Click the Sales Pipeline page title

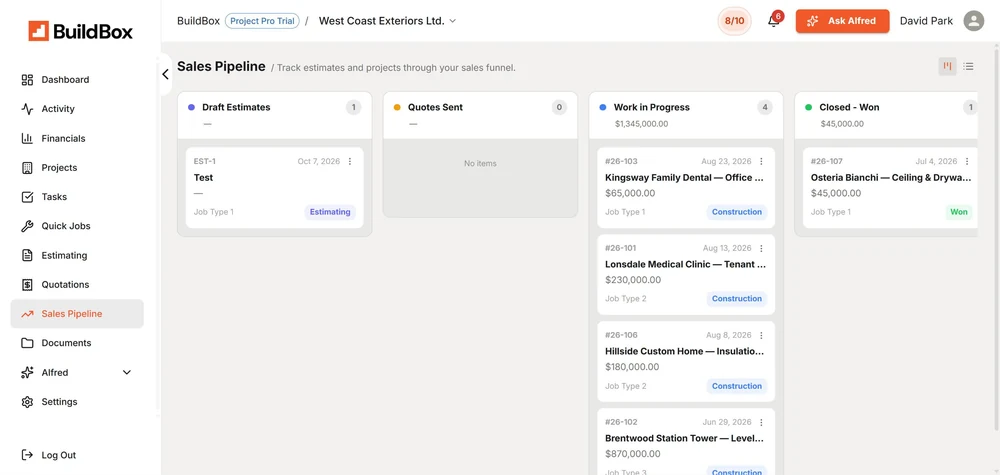[x=221, y=66]
